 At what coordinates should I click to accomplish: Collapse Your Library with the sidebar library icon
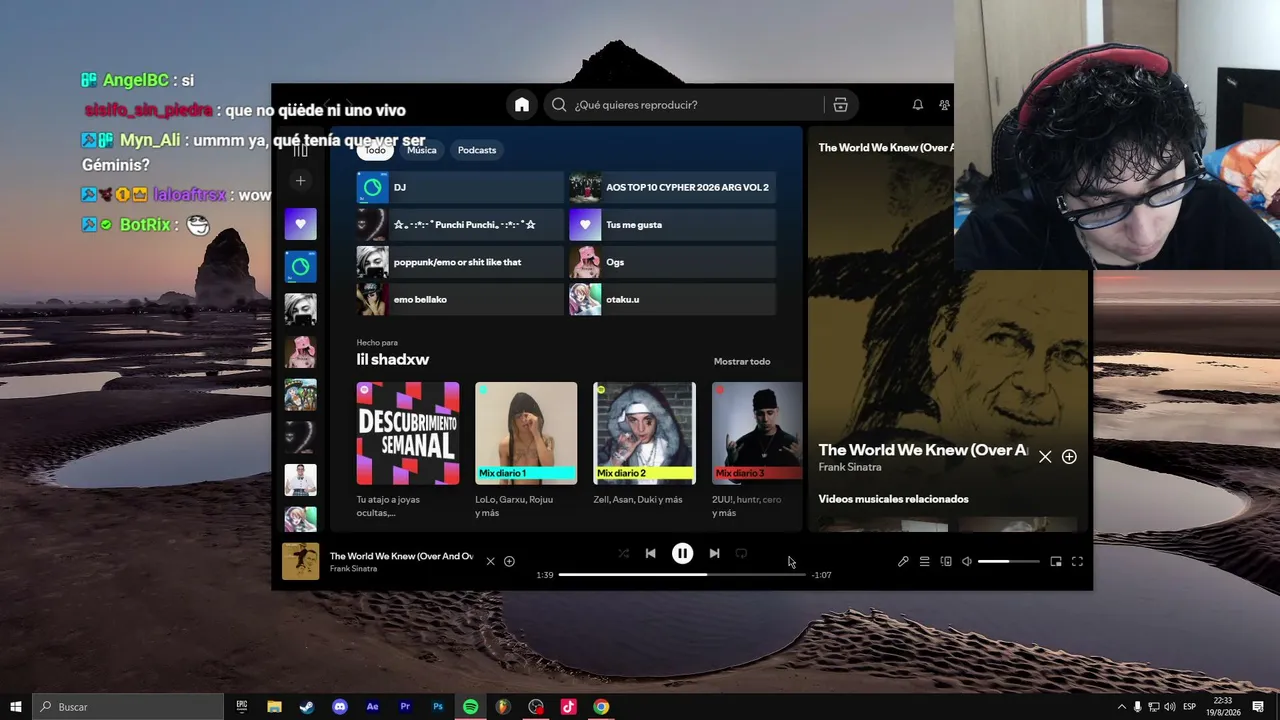pyautogui.click(x=300, y=150)
